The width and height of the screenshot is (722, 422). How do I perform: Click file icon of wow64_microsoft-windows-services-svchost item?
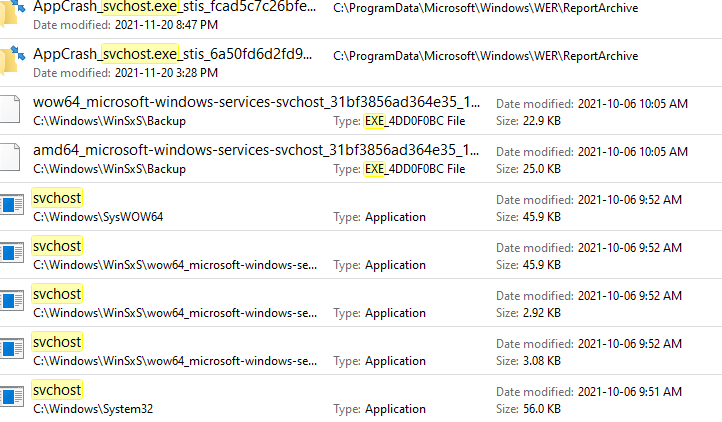pos(10,109)
